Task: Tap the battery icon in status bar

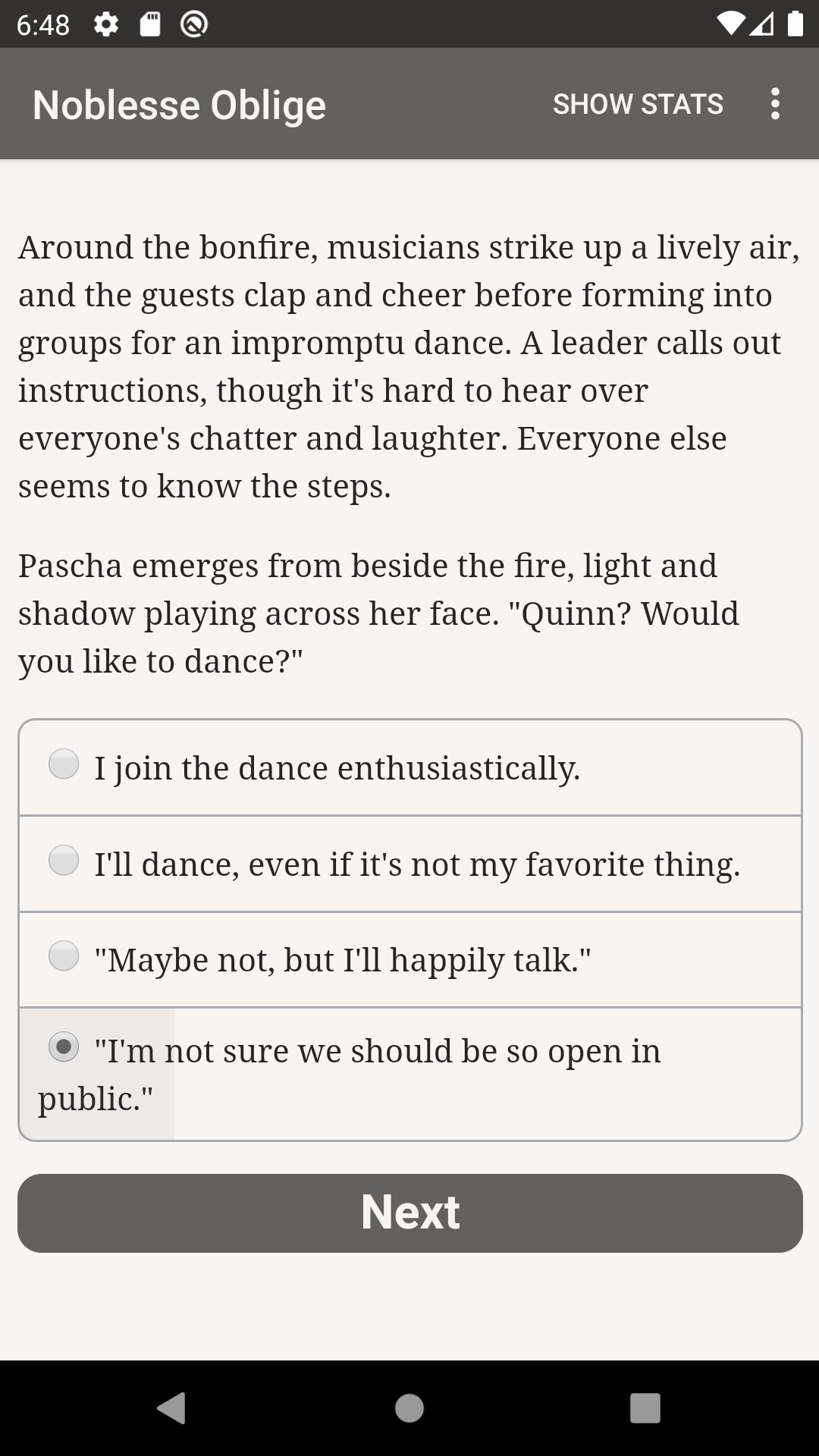Action: coord(795,25)
